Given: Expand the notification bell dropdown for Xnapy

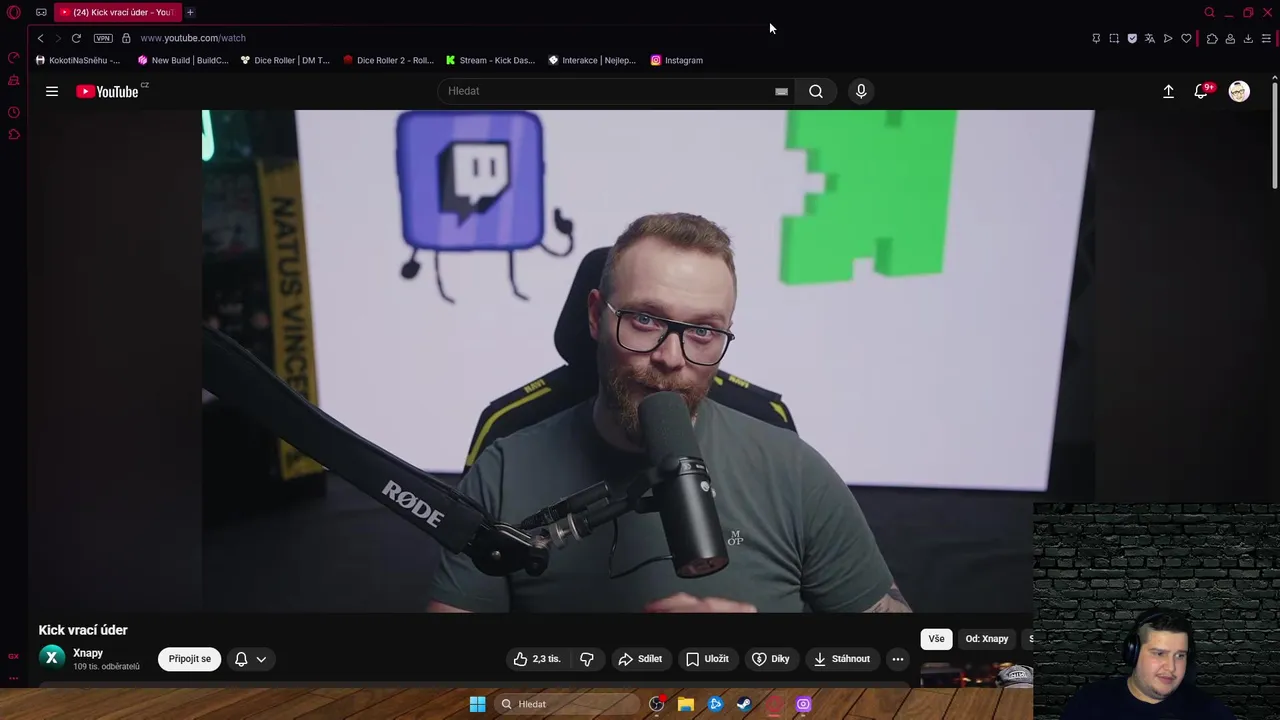Looking at the screenshot, I should [x=250, y=659].
